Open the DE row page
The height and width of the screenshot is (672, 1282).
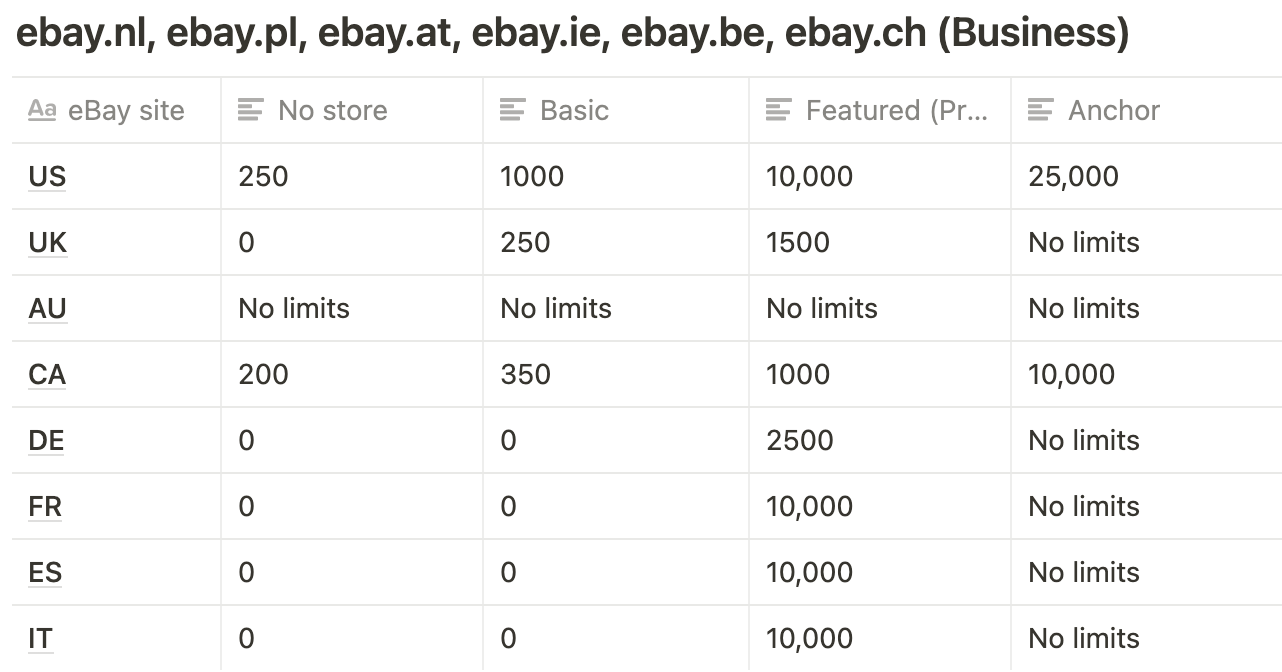46,441
